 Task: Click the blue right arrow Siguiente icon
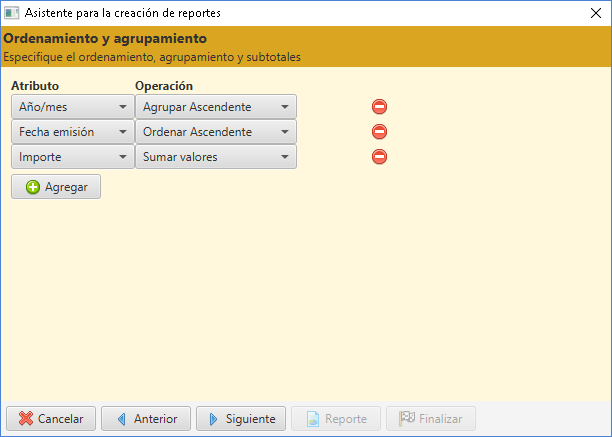[213, 419]
